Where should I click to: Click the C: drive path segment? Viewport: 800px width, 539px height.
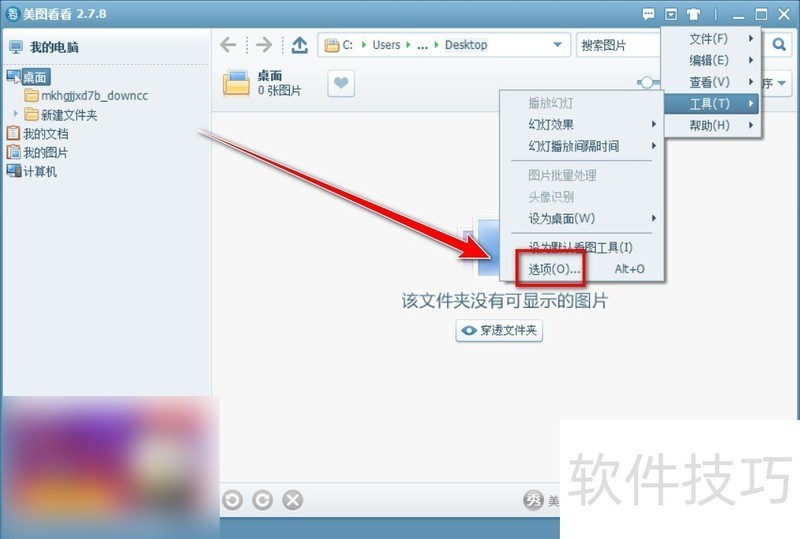tap(347, 45)
